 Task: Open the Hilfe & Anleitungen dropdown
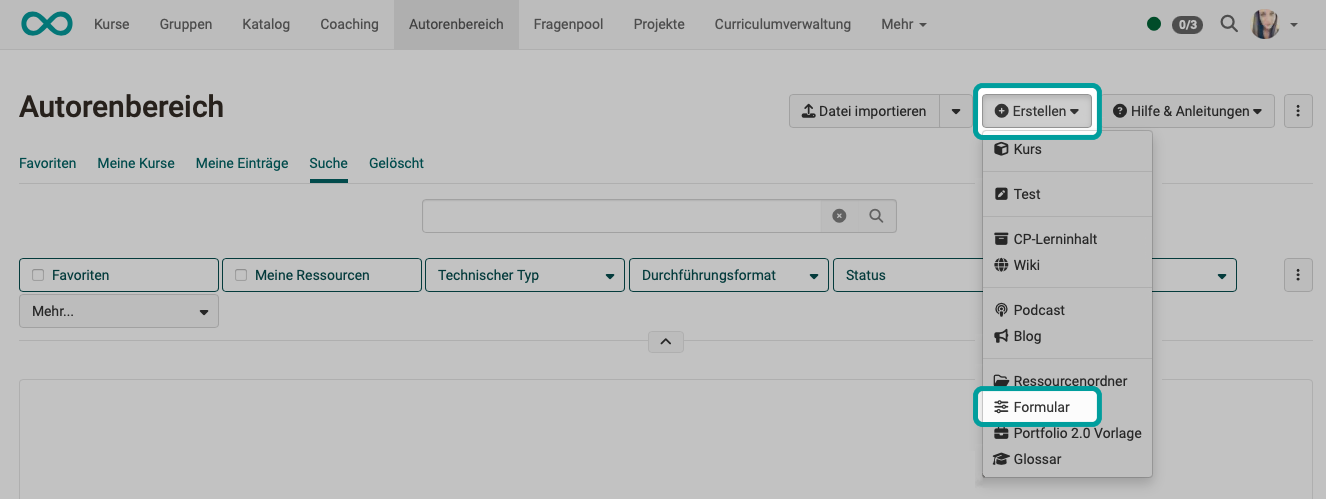click(x=1187, y=111)
